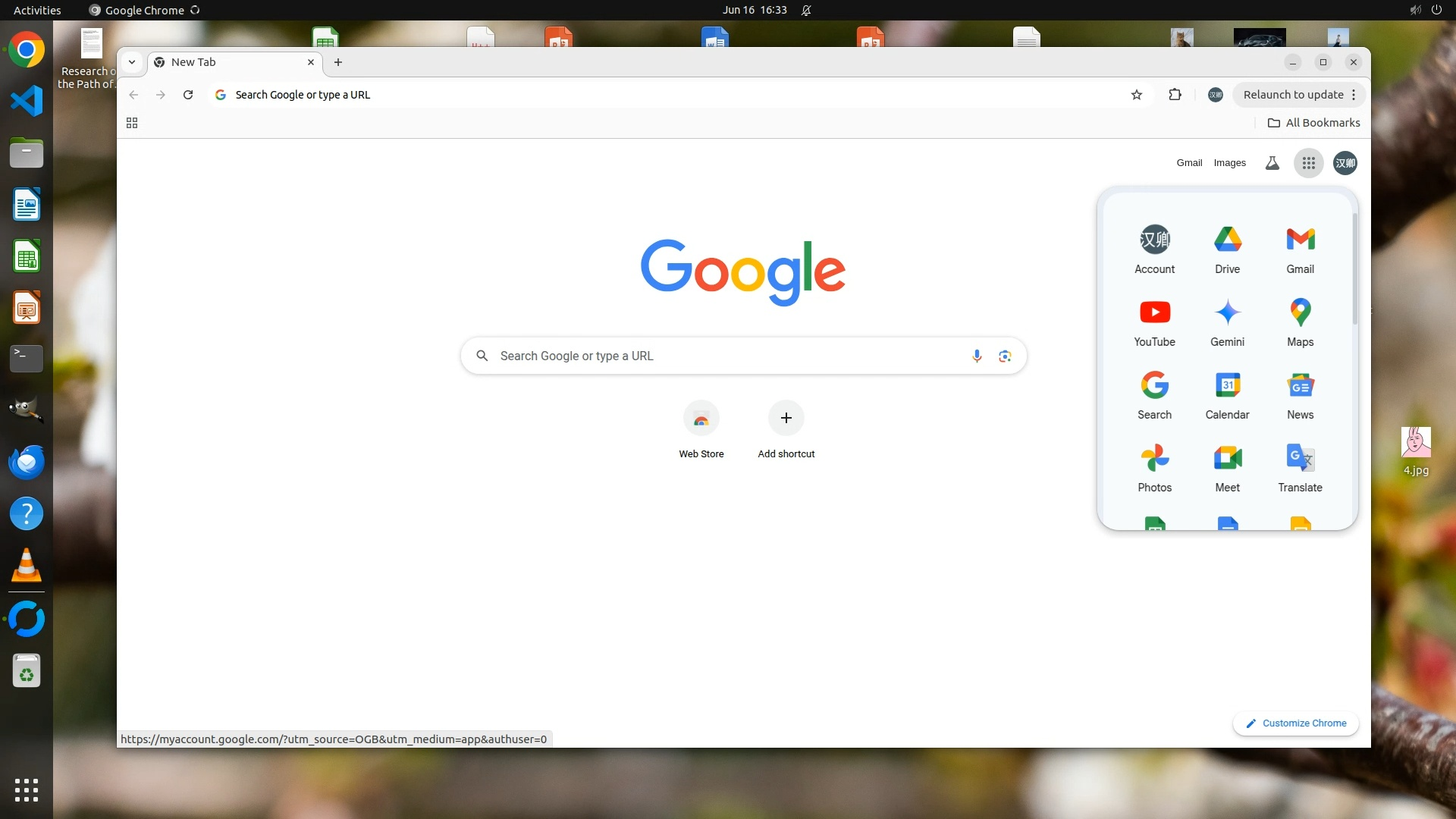Open Google Drive from apps panel
The image size is (1456, 819).
click(1227, 249)
